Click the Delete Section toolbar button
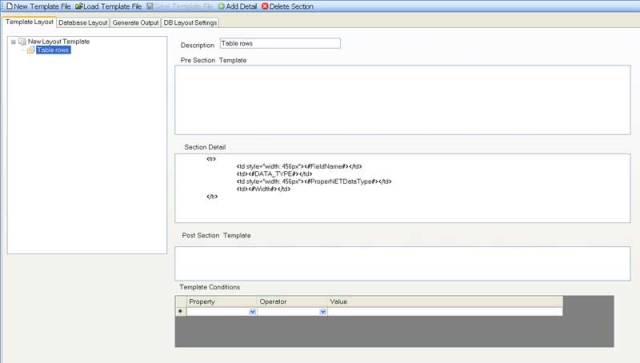This screenshot has width=640, height=363. 288,6
